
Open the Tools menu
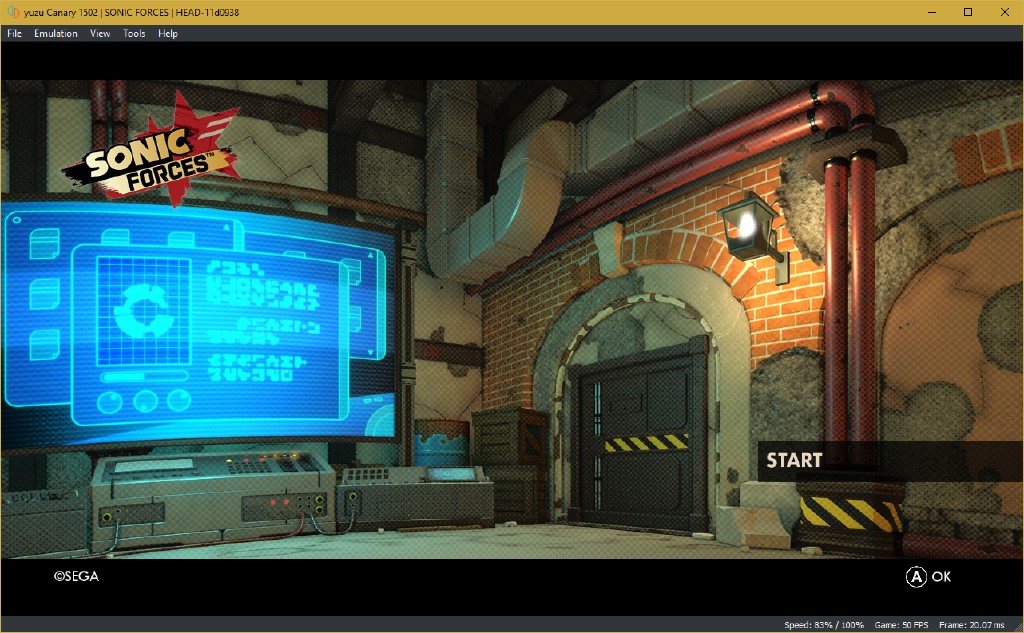133,33
